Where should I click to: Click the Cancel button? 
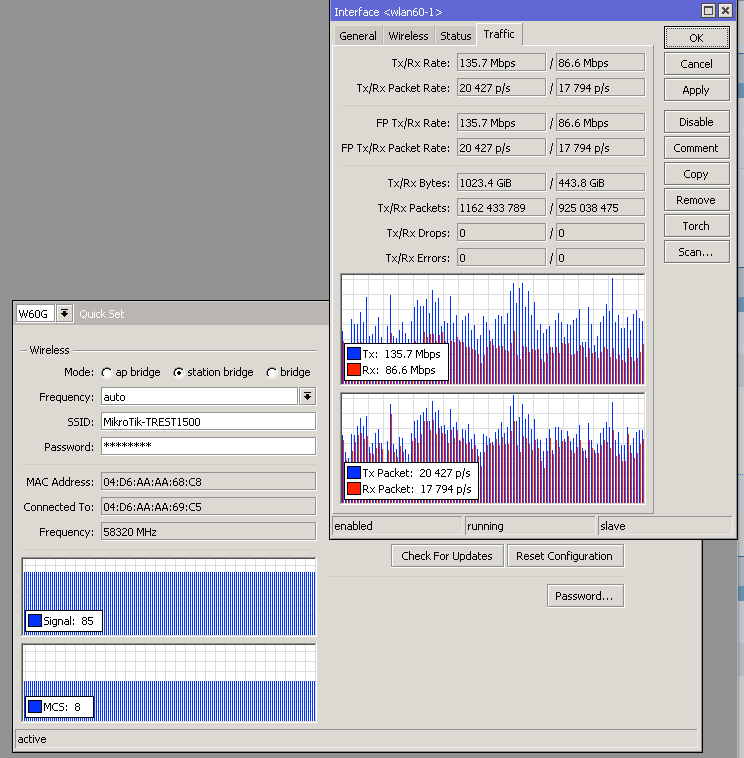coord(697,64)
